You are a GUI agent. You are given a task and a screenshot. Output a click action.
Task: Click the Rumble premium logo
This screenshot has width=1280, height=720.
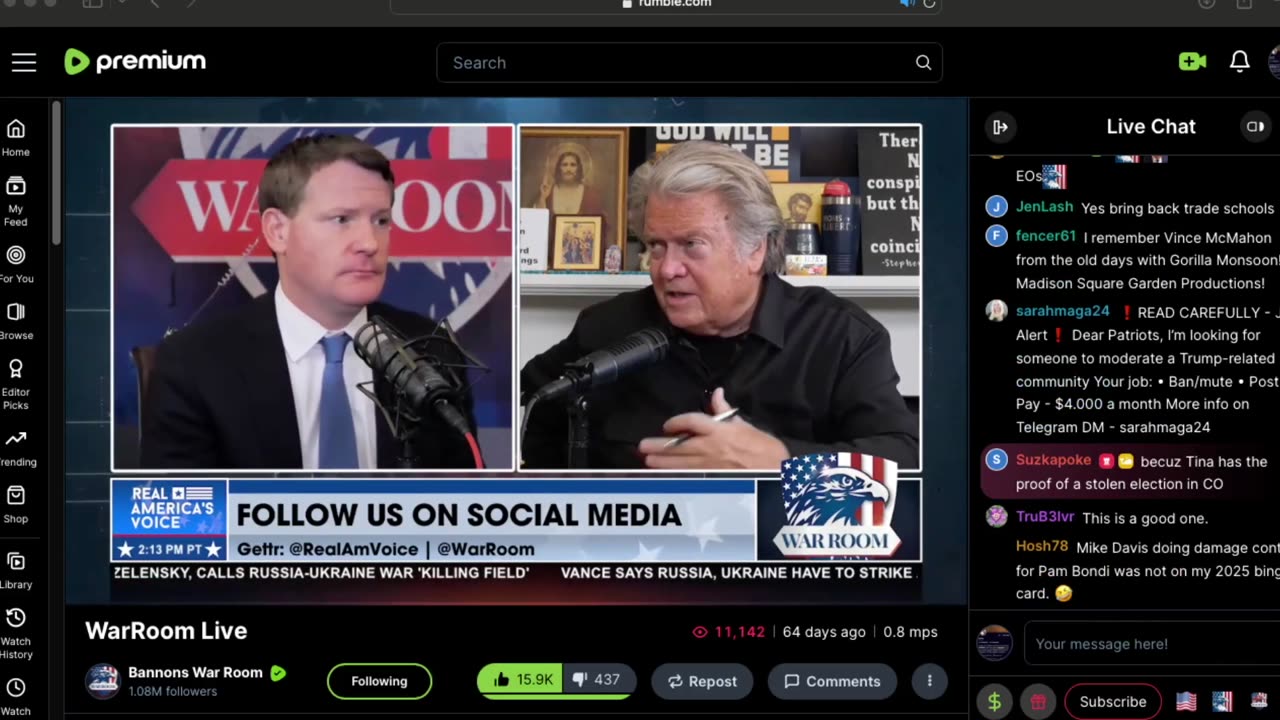(135, 62)
